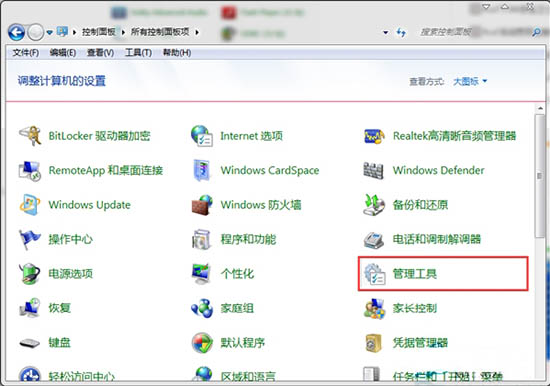Click the 凭据管理器 safe icon
Screen dimensions: 550x386
(x=373, y=343)
